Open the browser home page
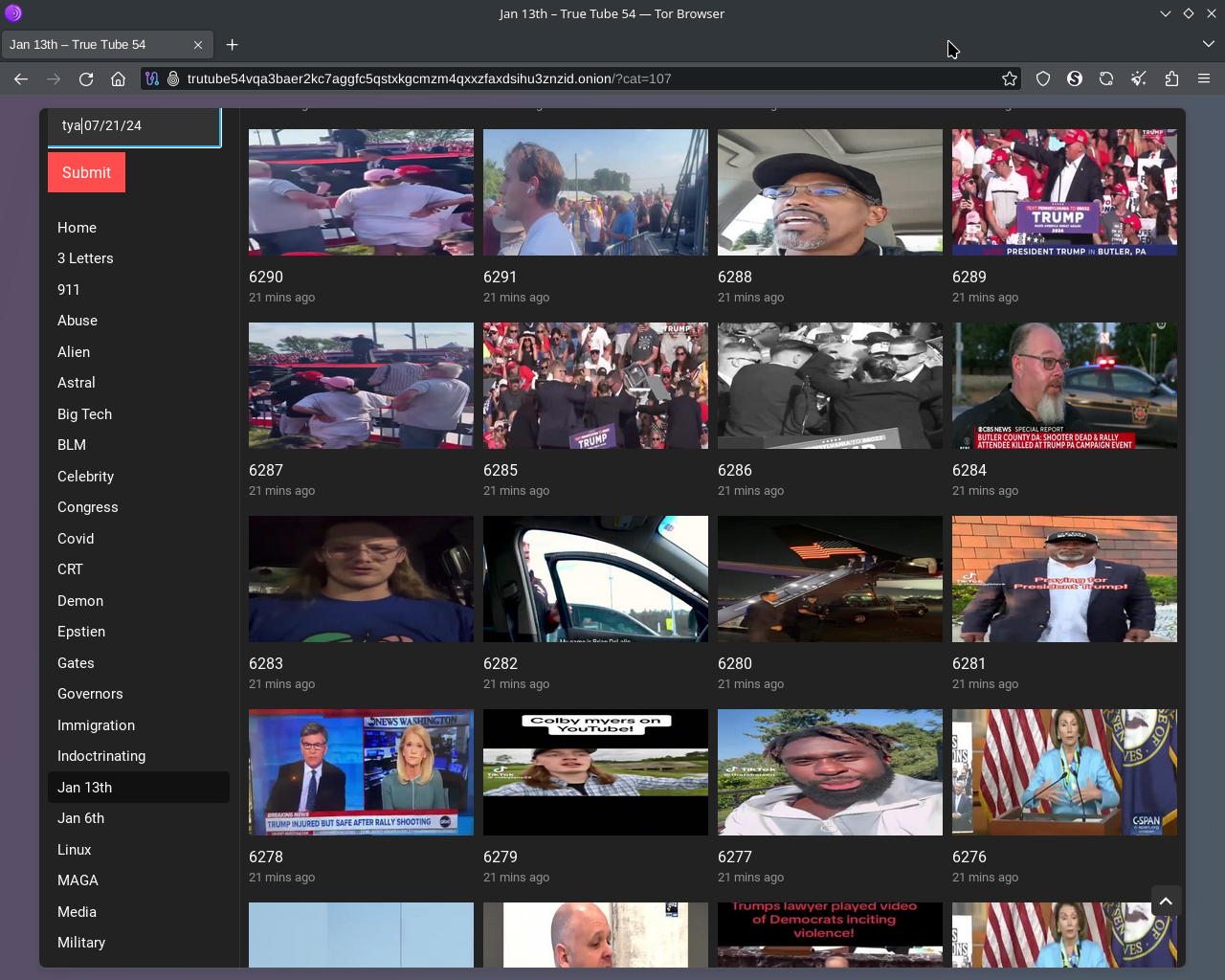Screen dimensions: 1225x980 coord(118,78)
